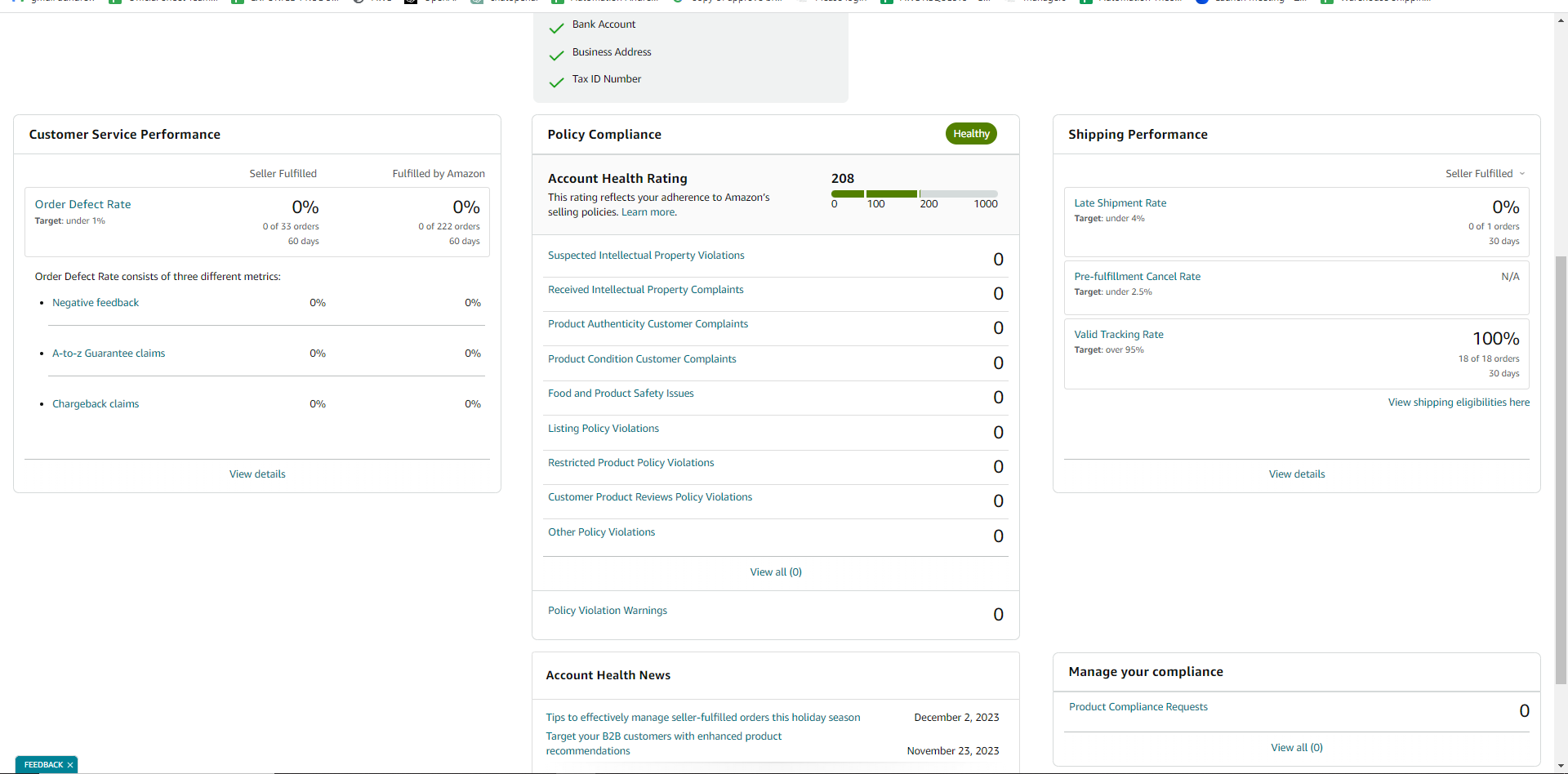This screenshot has height=774, width=1568.
Task: Open Received Intellectual Property Complaints
Action: point(645,290)
